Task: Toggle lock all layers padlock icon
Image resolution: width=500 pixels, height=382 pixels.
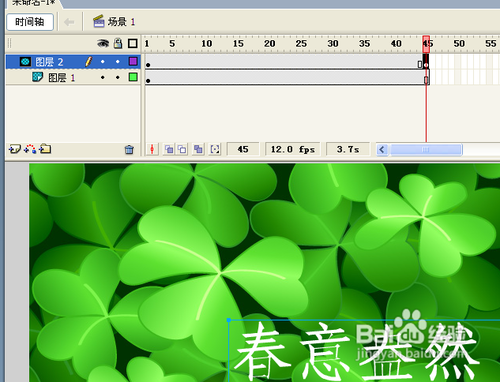Action: (x=118, y=43)
